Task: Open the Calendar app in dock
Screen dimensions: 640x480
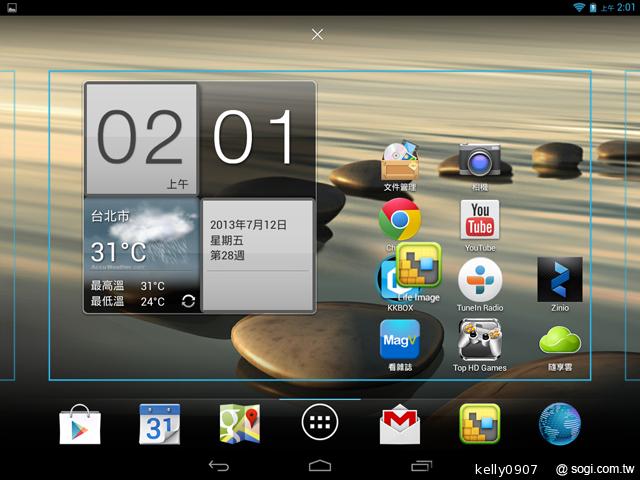Action: pos(160,424)
